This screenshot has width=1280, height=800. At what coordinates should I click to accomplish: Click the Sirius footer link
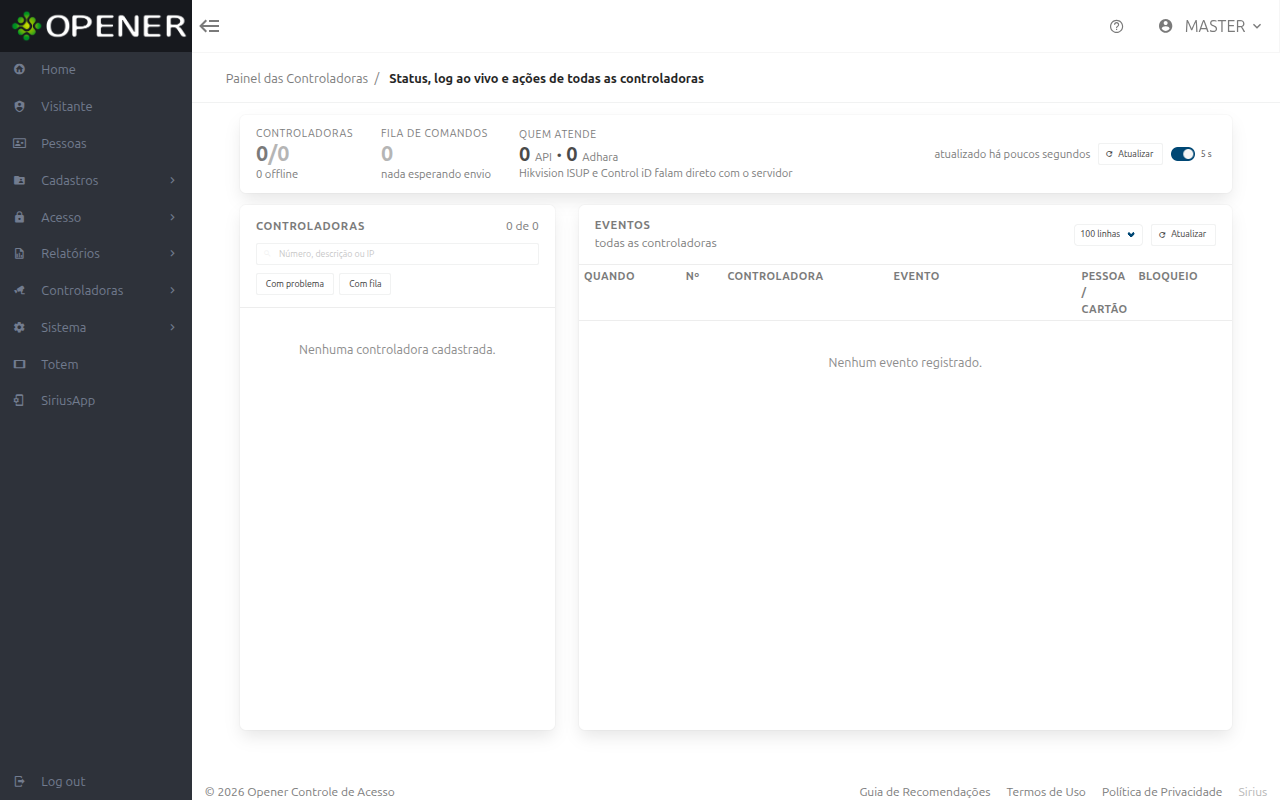[x=1253, y=792]
